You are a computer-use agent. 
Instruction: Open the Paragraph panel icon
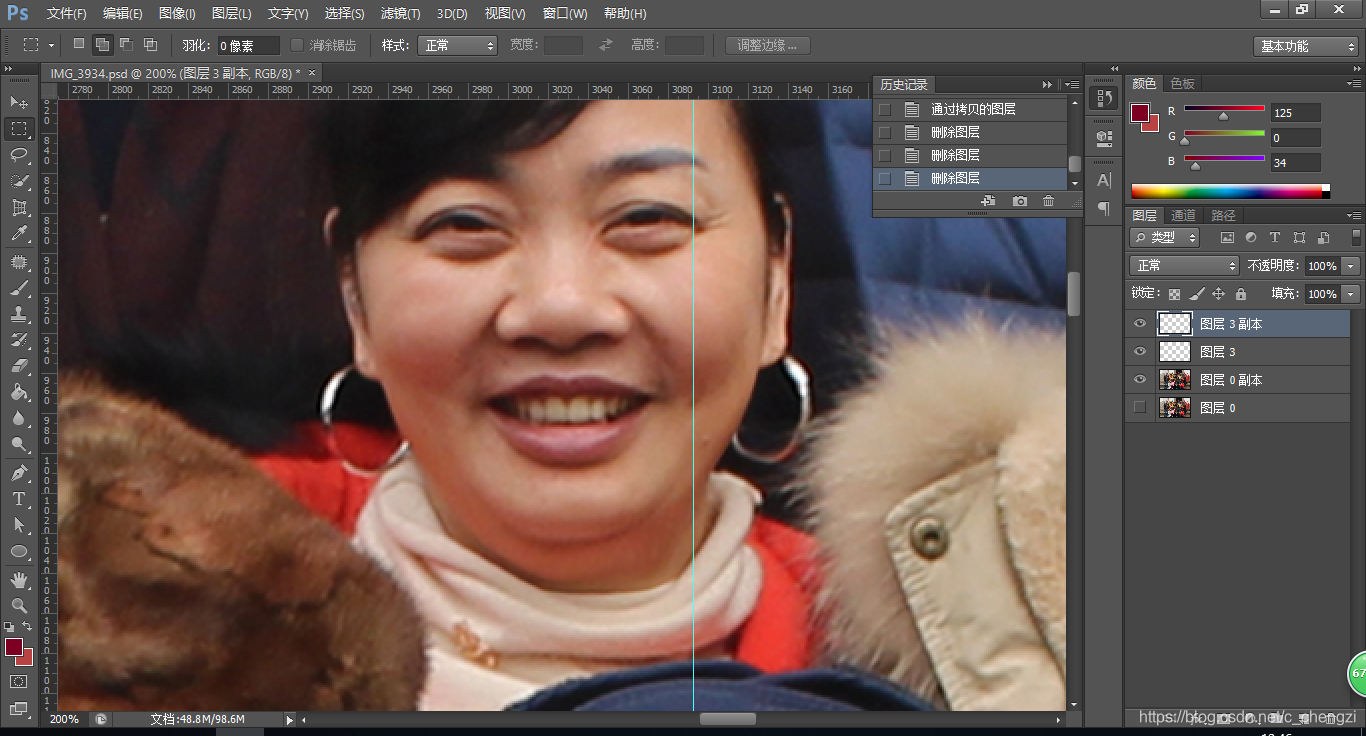[1104, 208]
